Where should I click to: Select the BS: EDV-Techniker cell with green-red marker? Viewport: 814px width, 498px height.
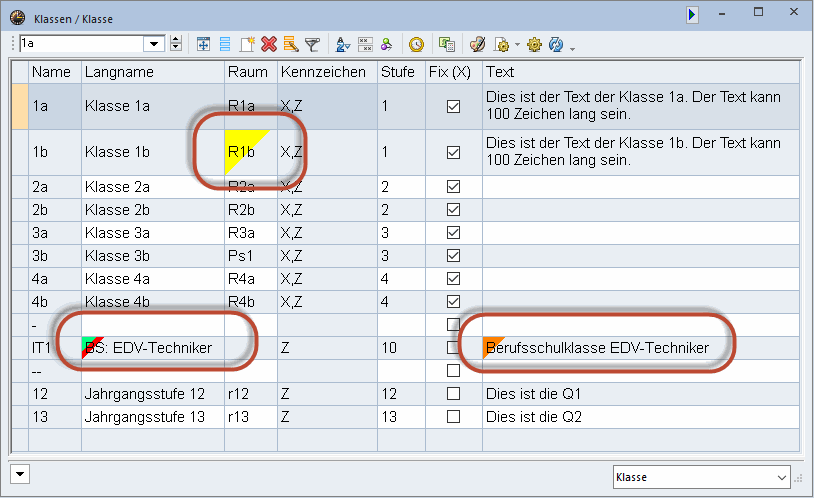[153, 347]
